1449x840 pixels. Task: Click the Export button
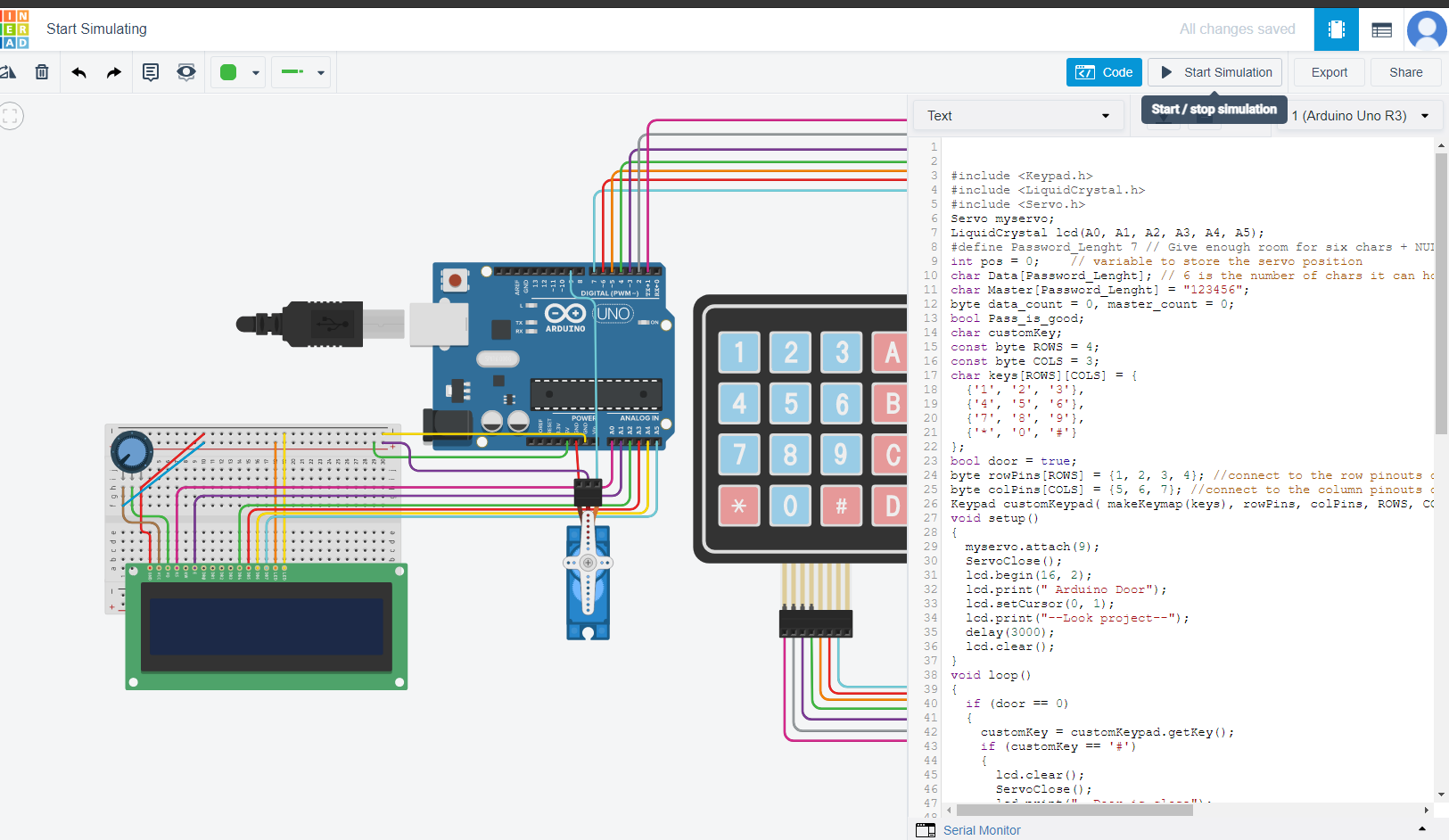pyautogui.click(x=1329, y=72)
